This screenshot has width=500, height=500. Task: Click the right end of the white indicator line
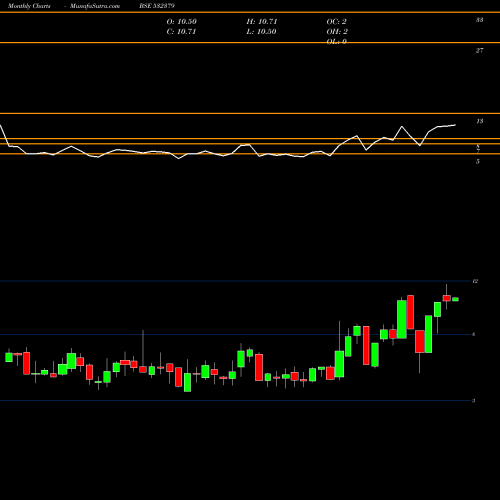[x=455, y=125]
